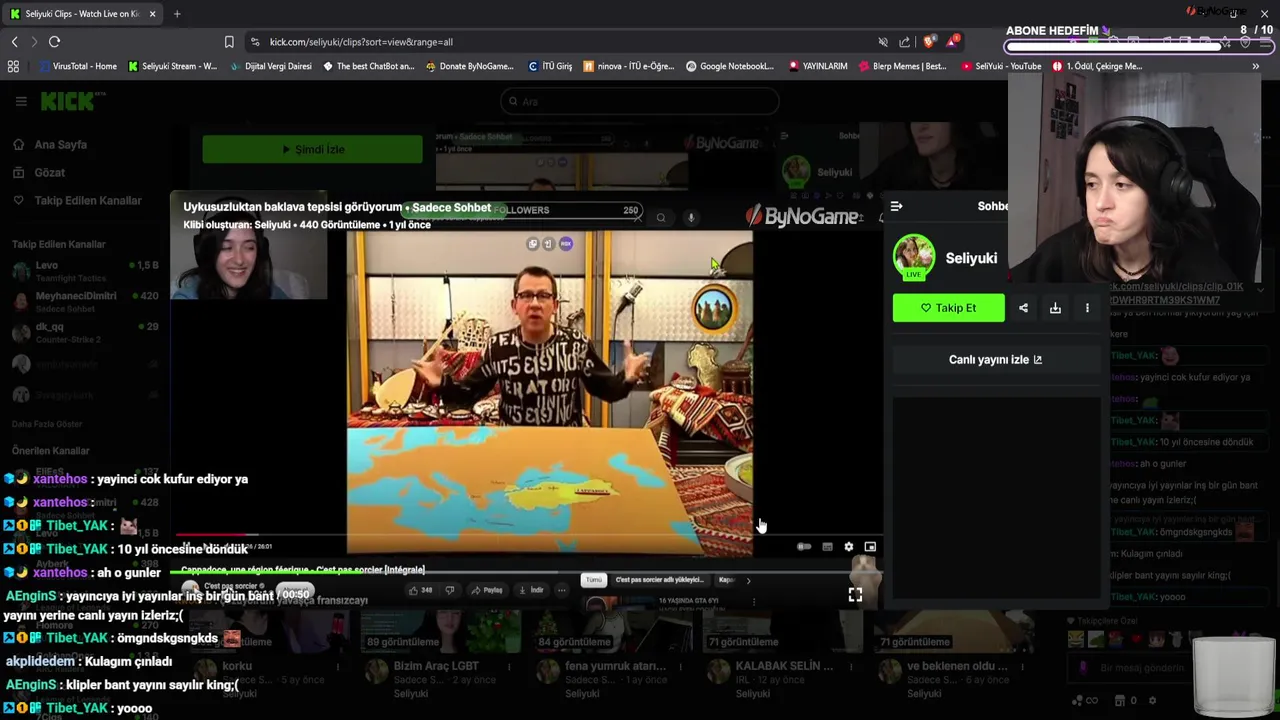Open the clip three-dot more menu
This screenshot has height=720, width=1280.
point(1087,308)
